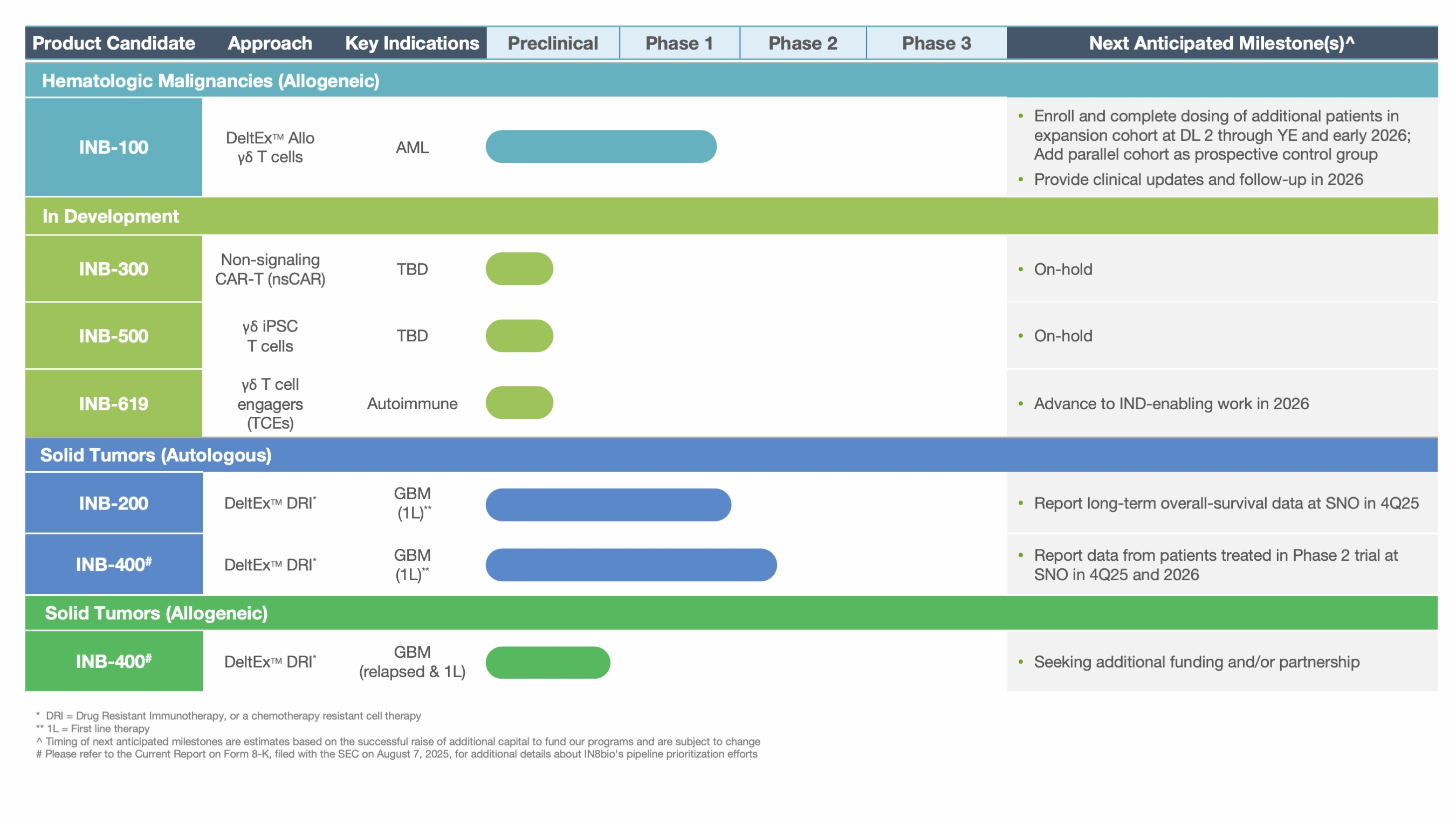Viewport: 1456px width, 819px height.
Task: Click the INB-100 teal progress bar
Action: [600, 147]
